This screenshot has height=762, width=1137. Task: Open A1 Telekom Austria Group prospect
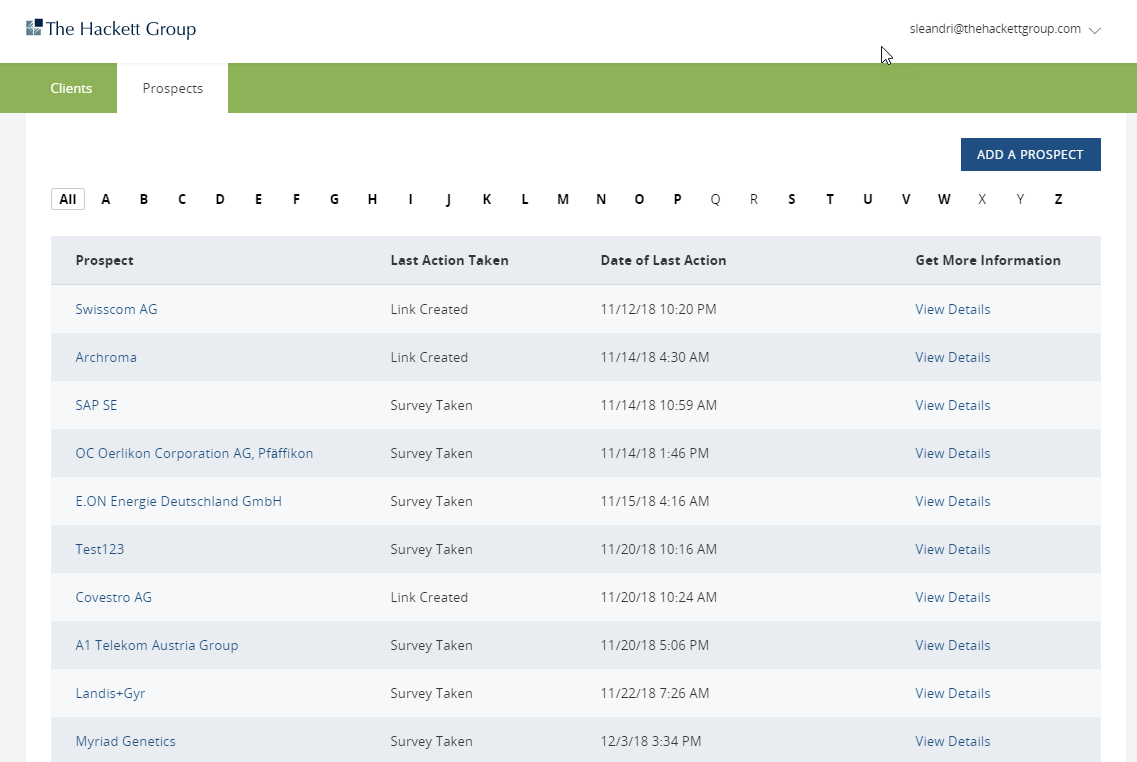(x=157, y=645)
